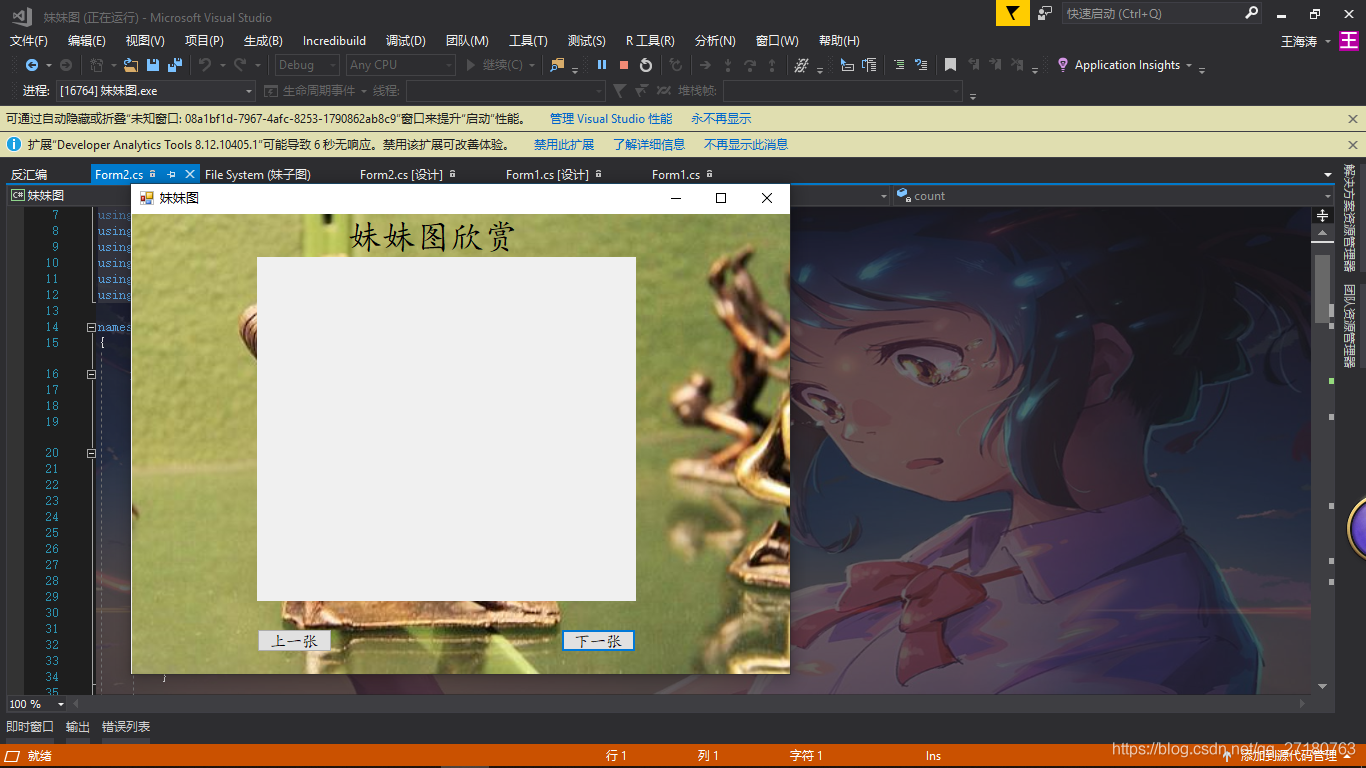Click the 管理 Visual Studio 性能 link
This screenshot has width=1366, height=768.
tap(611, 118)
